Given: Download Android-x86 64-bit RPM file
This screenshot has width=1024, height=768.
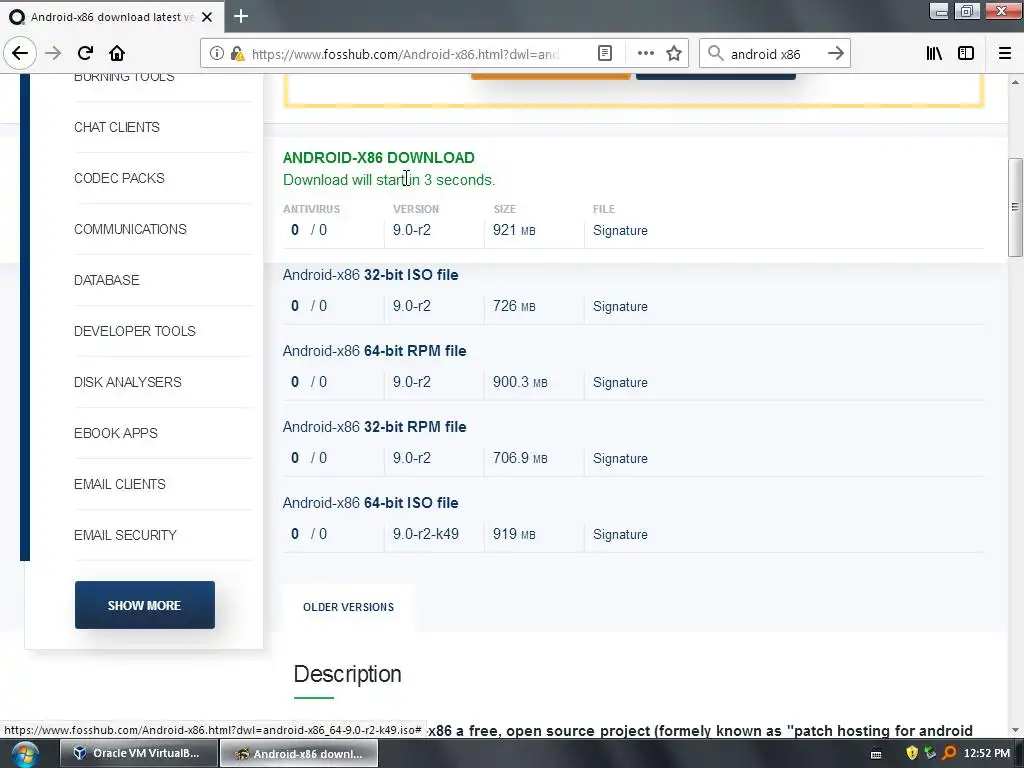Looking at the screenshot, I should (374, 351).
